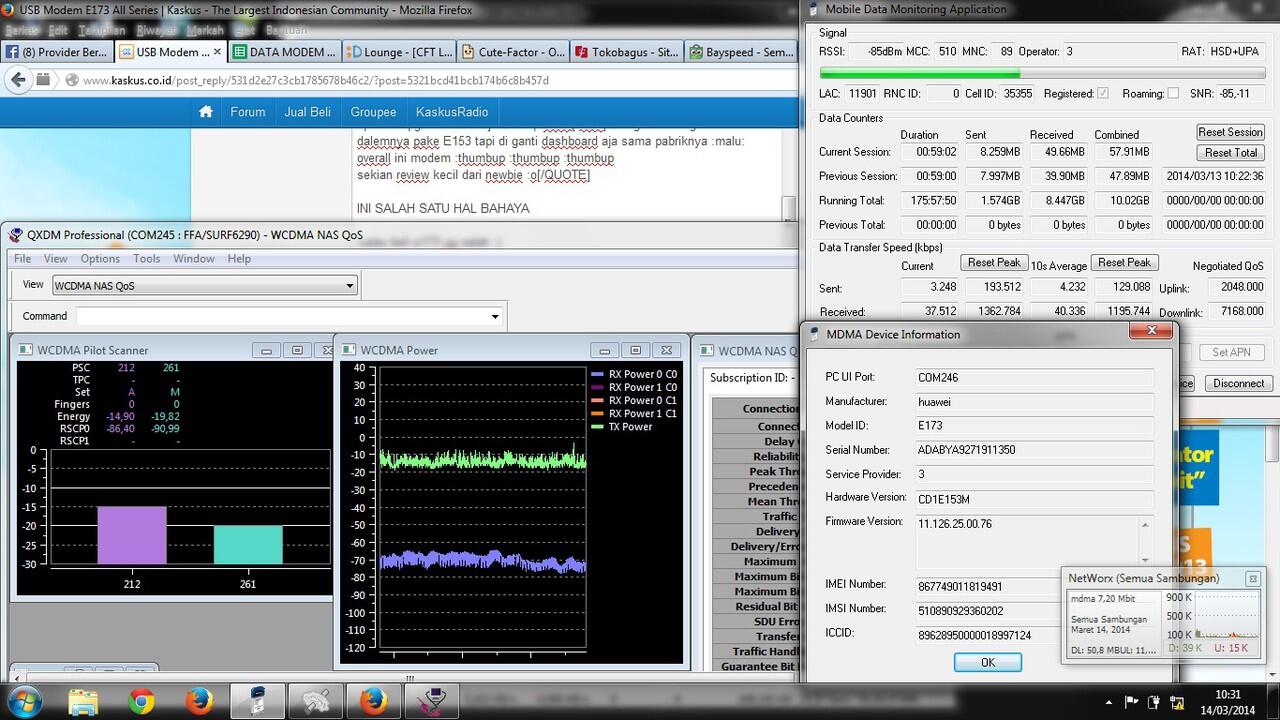
Task: Minimize the WCDMA Power subwindow
Action: click(605, 350)
